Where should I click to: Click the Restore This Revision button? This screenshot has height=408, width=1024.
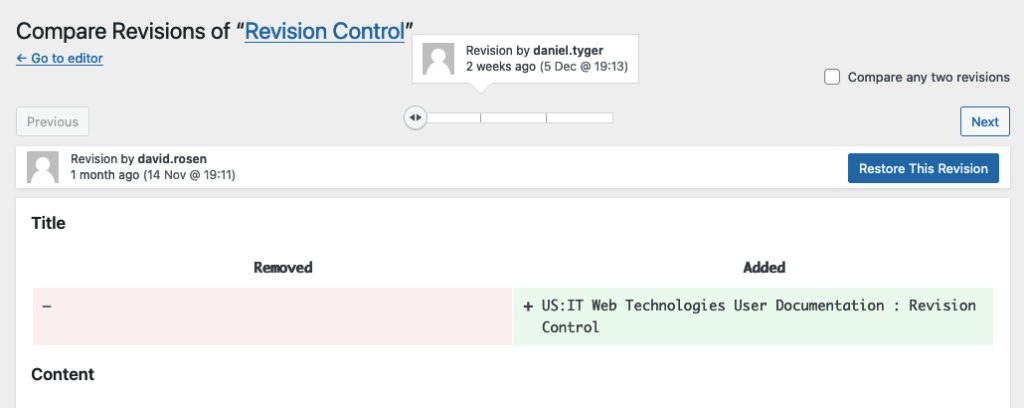[923, 168]
